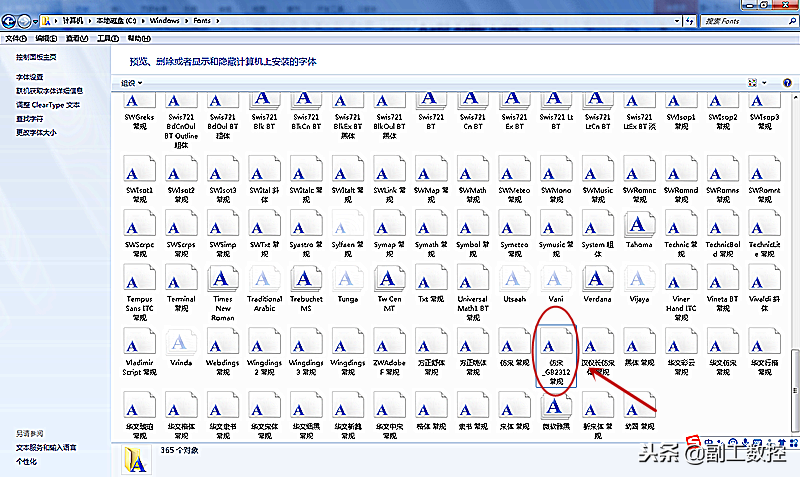The height and width of the screenshot is (477, 800).
Task: Expand the address bar history dropdown
Action: pyautogui.click(x=677, y=21)
